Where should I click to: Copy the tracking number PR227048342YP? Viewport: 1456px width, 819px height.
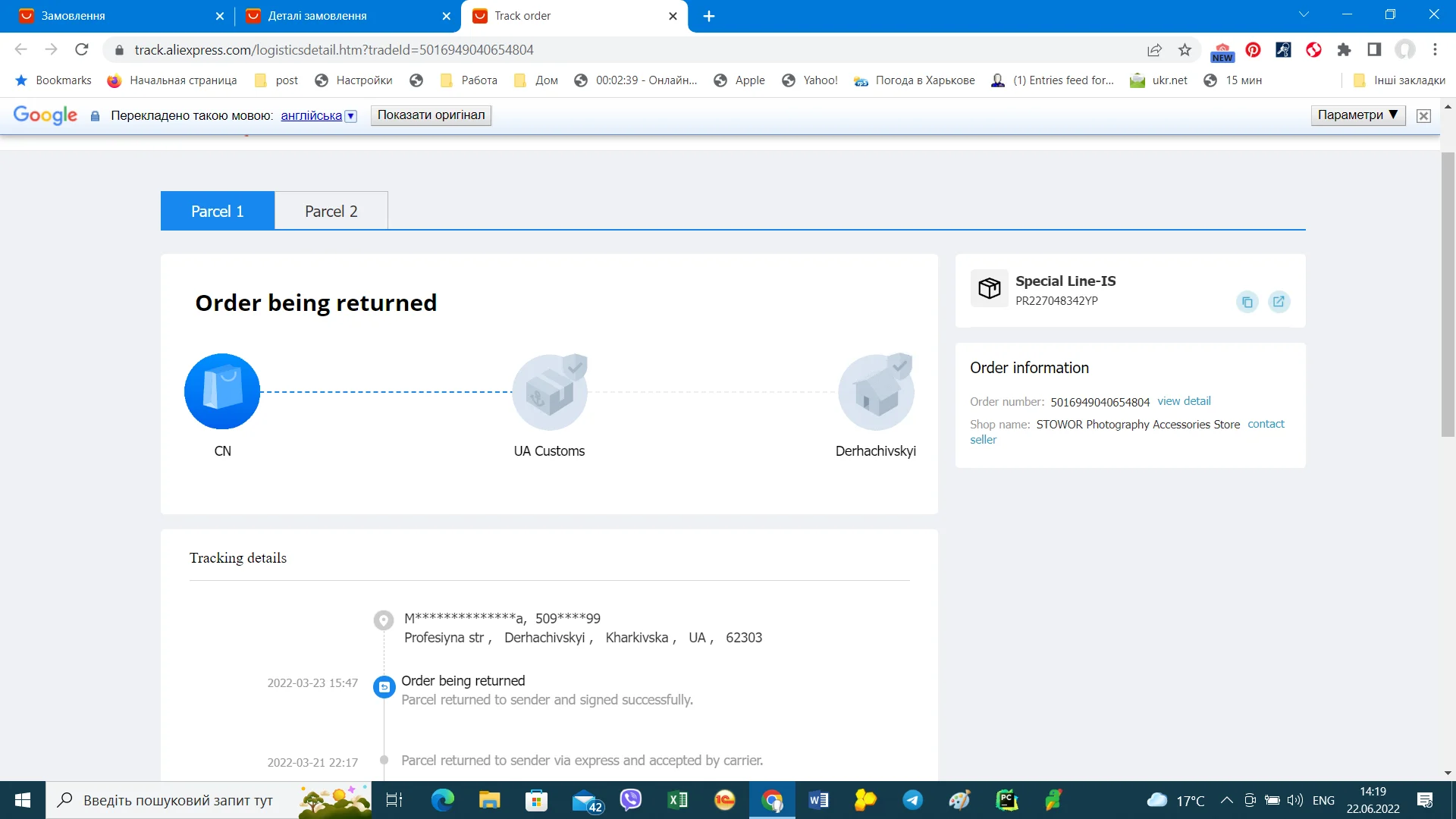pos(1247,302)
